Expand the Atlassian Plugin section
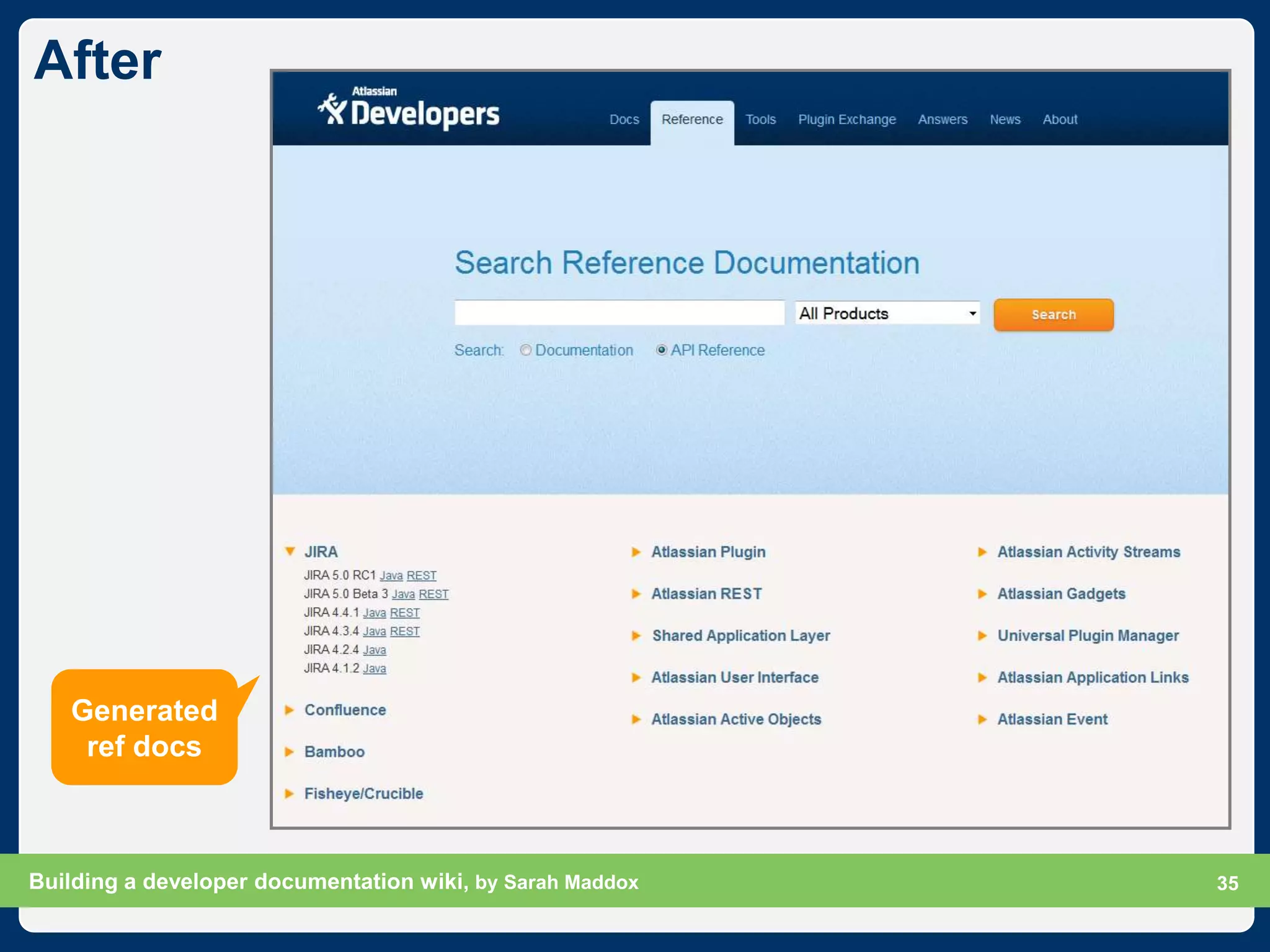 click(636, 552)
